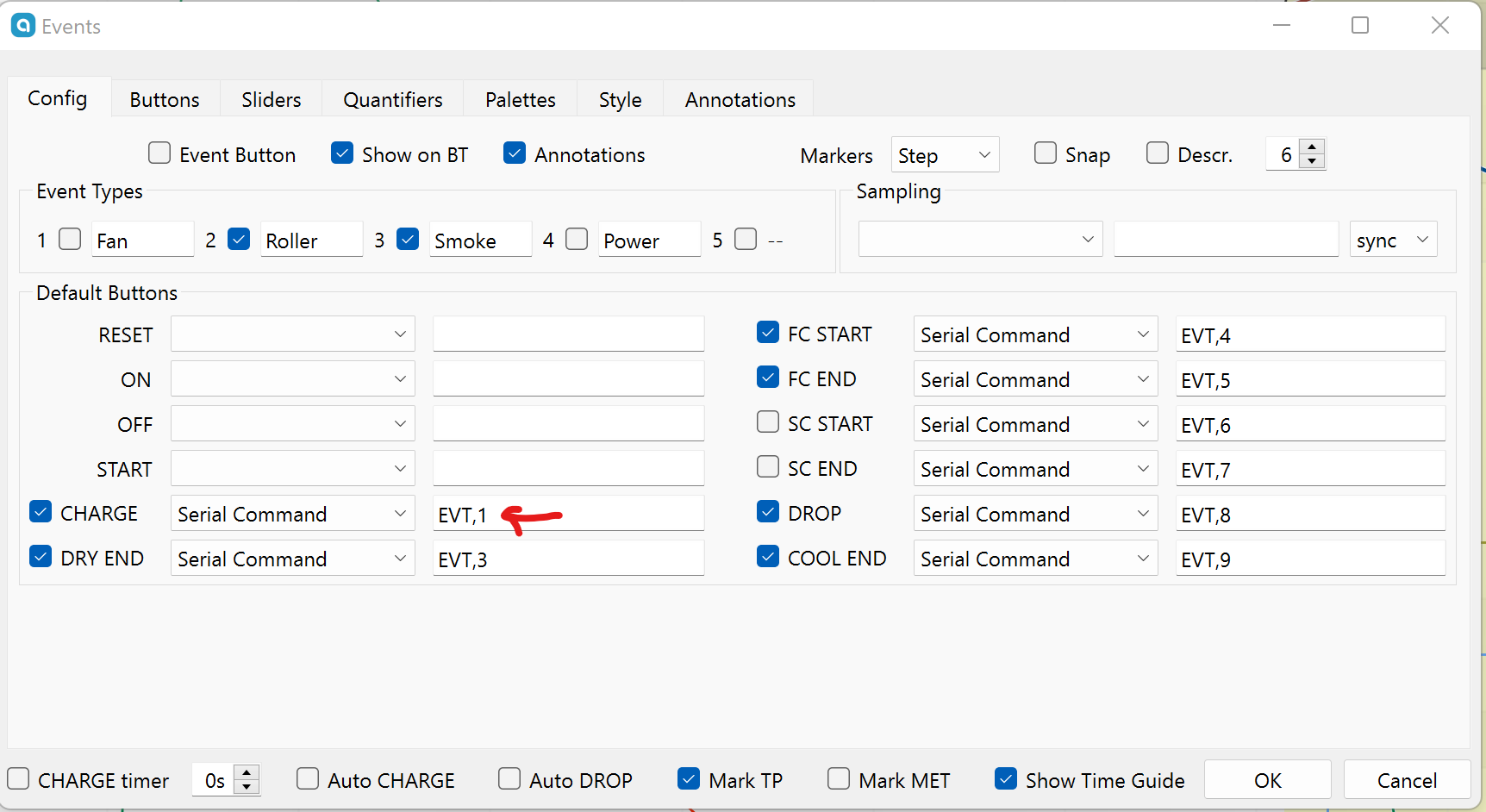The image size is (1486, 812).
Task: Decrease the CHARGE timer seconds value
Action: [247, 787]
